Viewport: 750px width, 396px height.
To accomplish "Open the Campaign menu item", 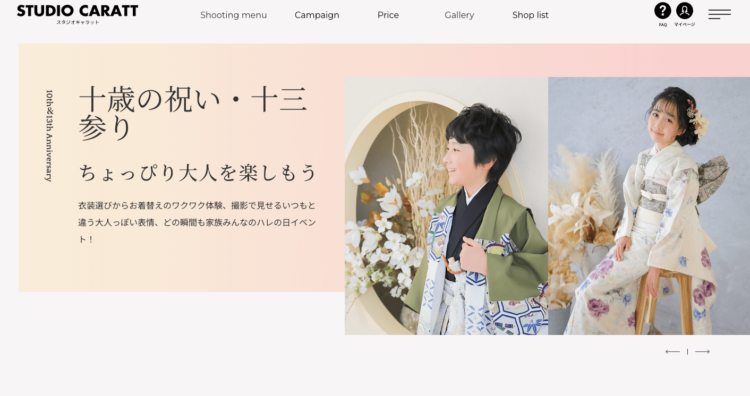I will coord(317,15).
